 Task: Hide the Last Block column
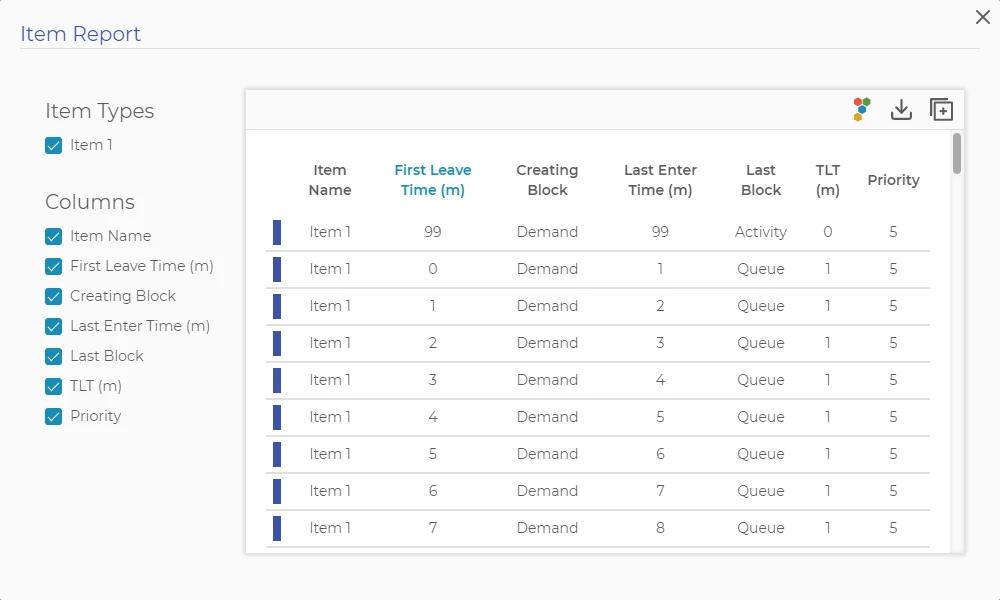(53, 356)
